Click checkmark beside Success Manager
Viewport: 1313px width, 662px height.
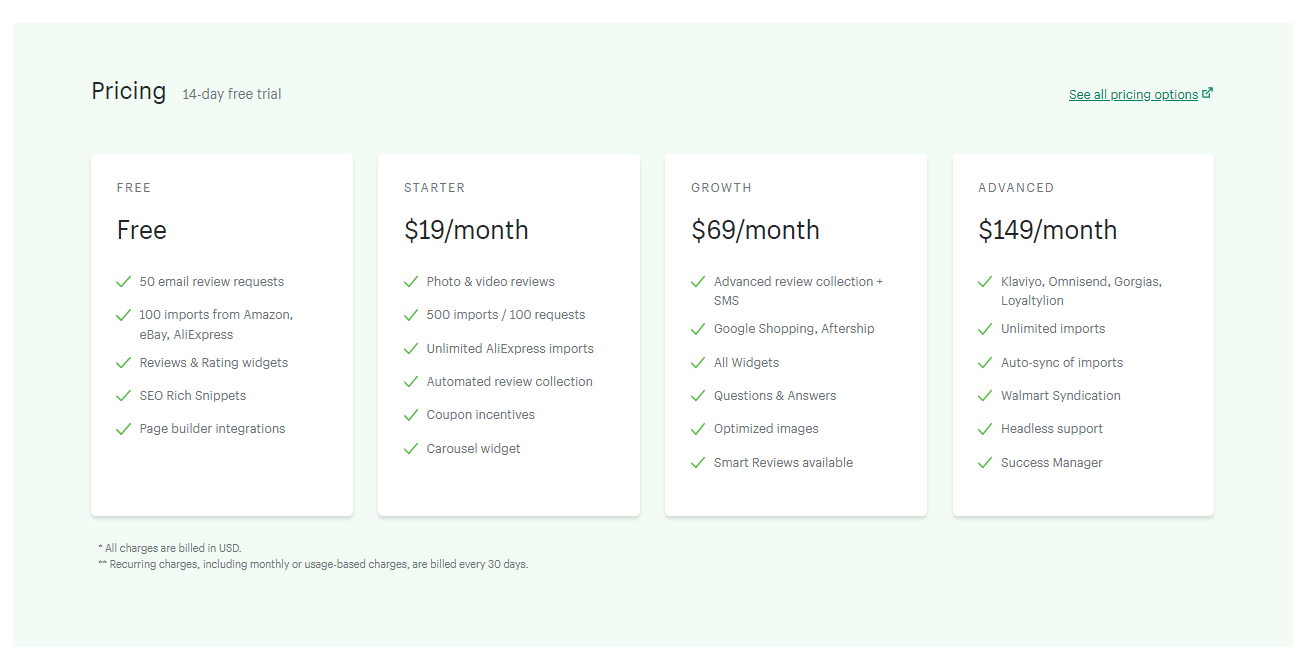985,463
